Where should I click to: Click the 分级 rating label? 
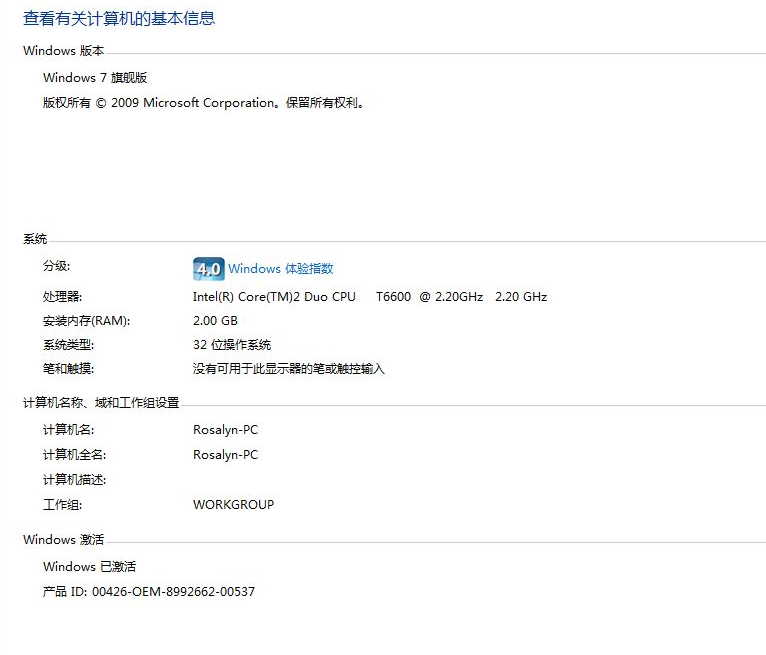(x=56, y=266)
